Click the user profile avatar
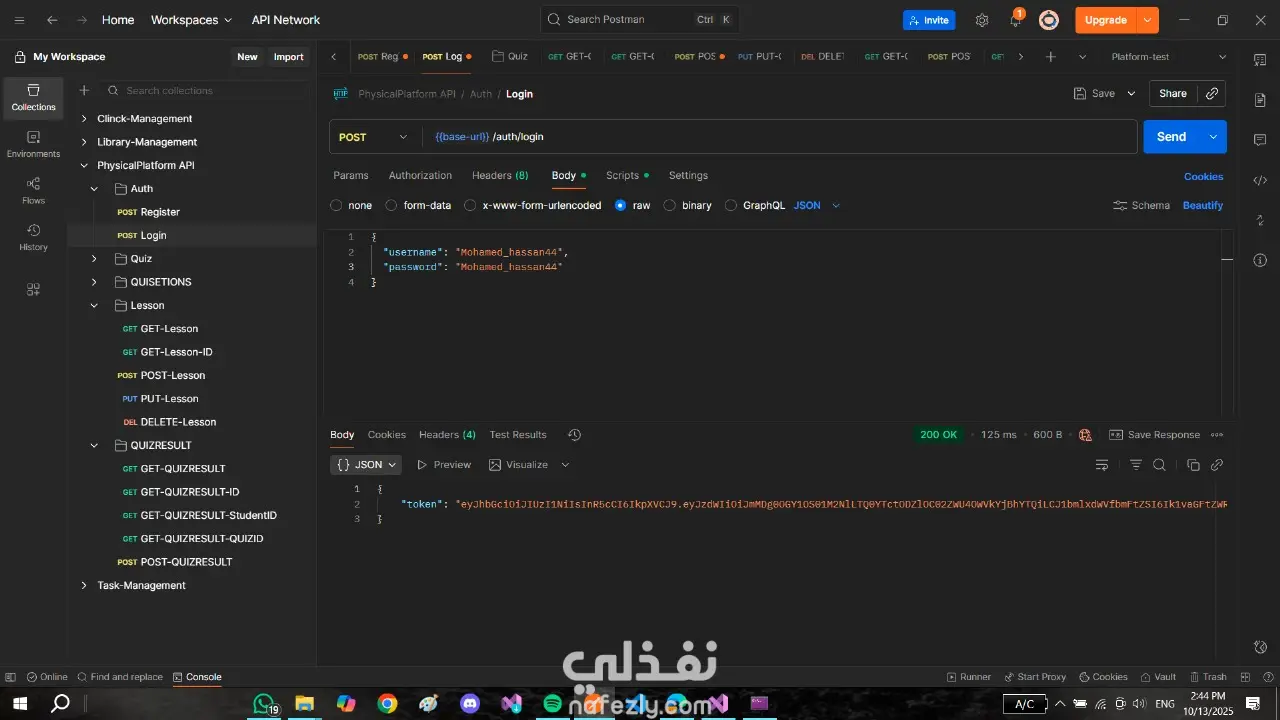 tap(1049, 20)
